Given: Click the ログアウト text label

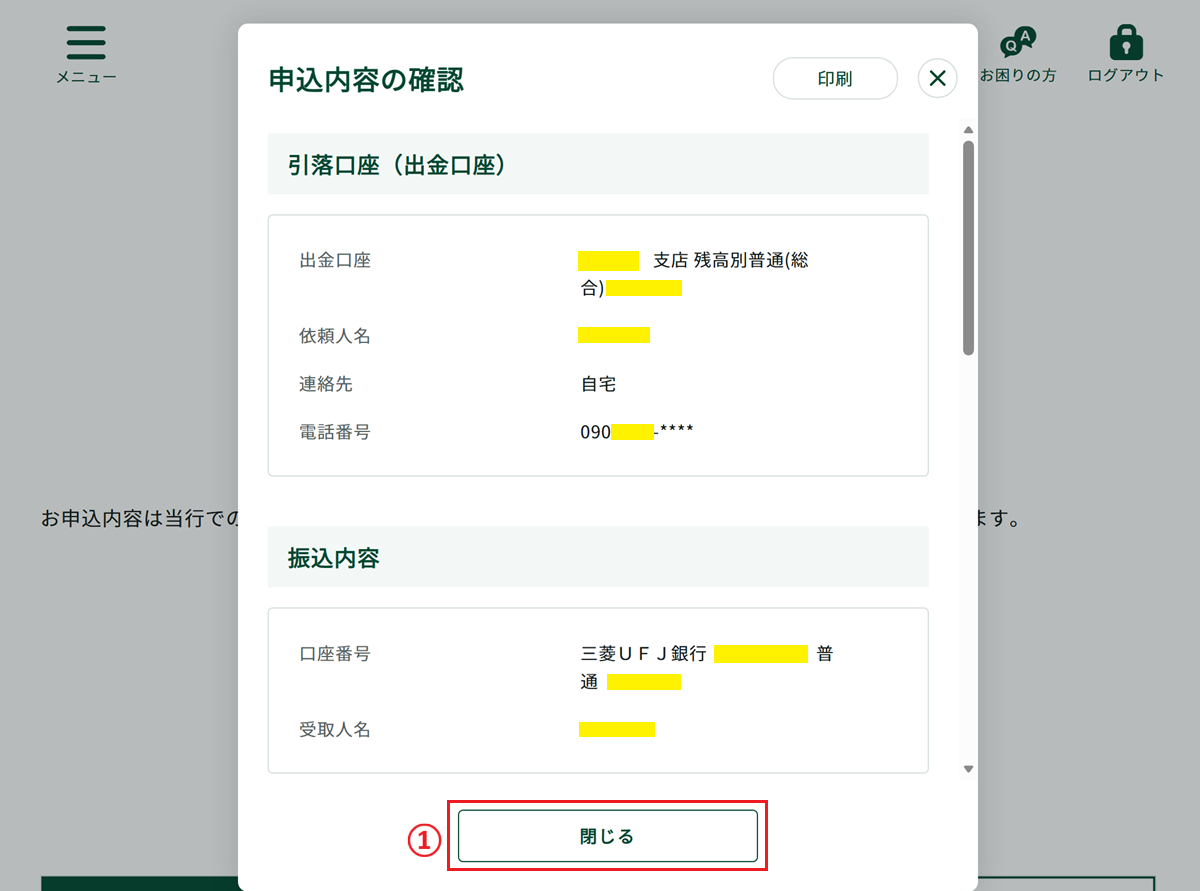Looking at the screenshot, I should pos(1126,76).
